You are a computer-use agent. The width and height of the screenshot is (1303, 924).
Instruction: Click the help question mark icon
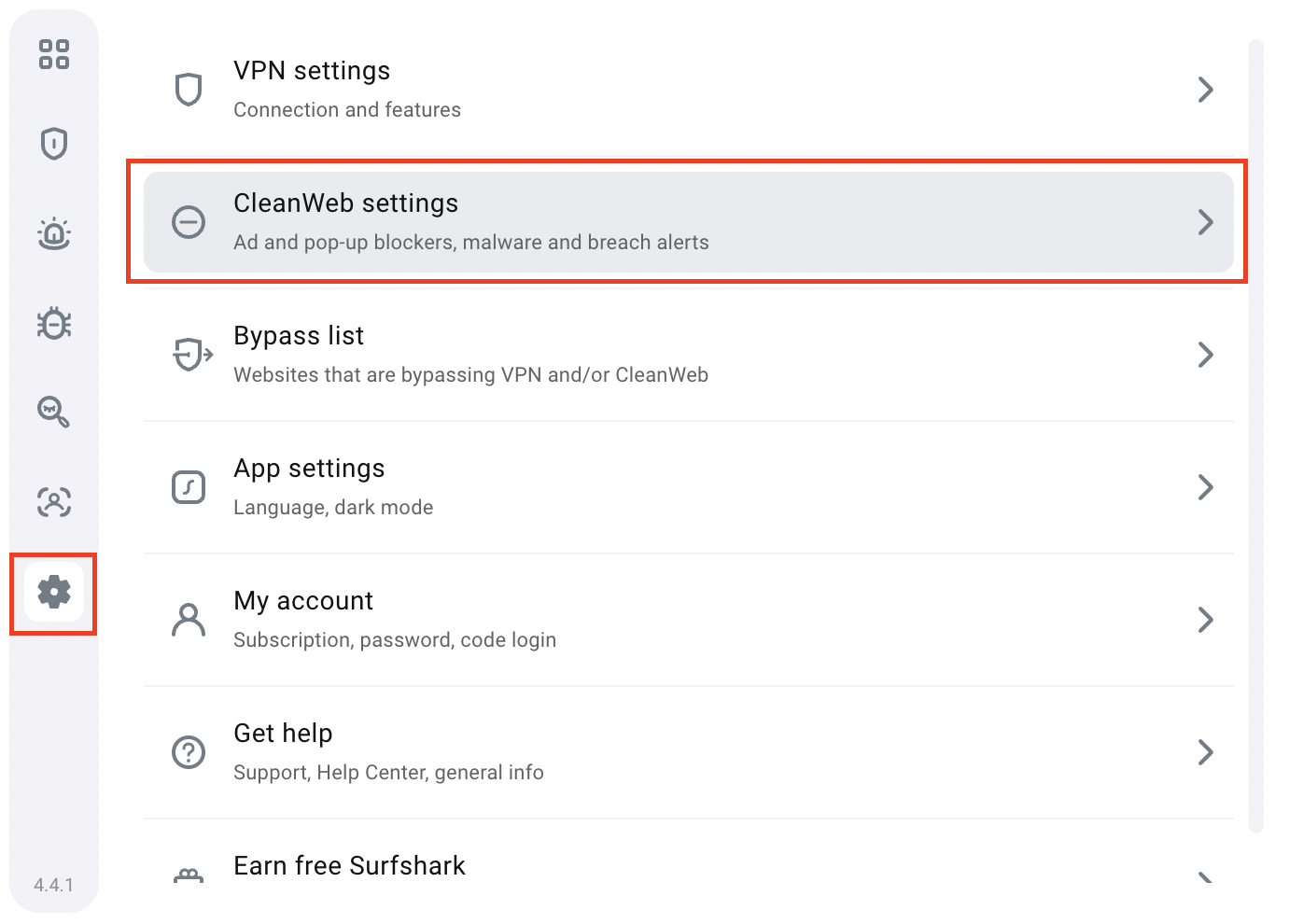coord(189,752)
